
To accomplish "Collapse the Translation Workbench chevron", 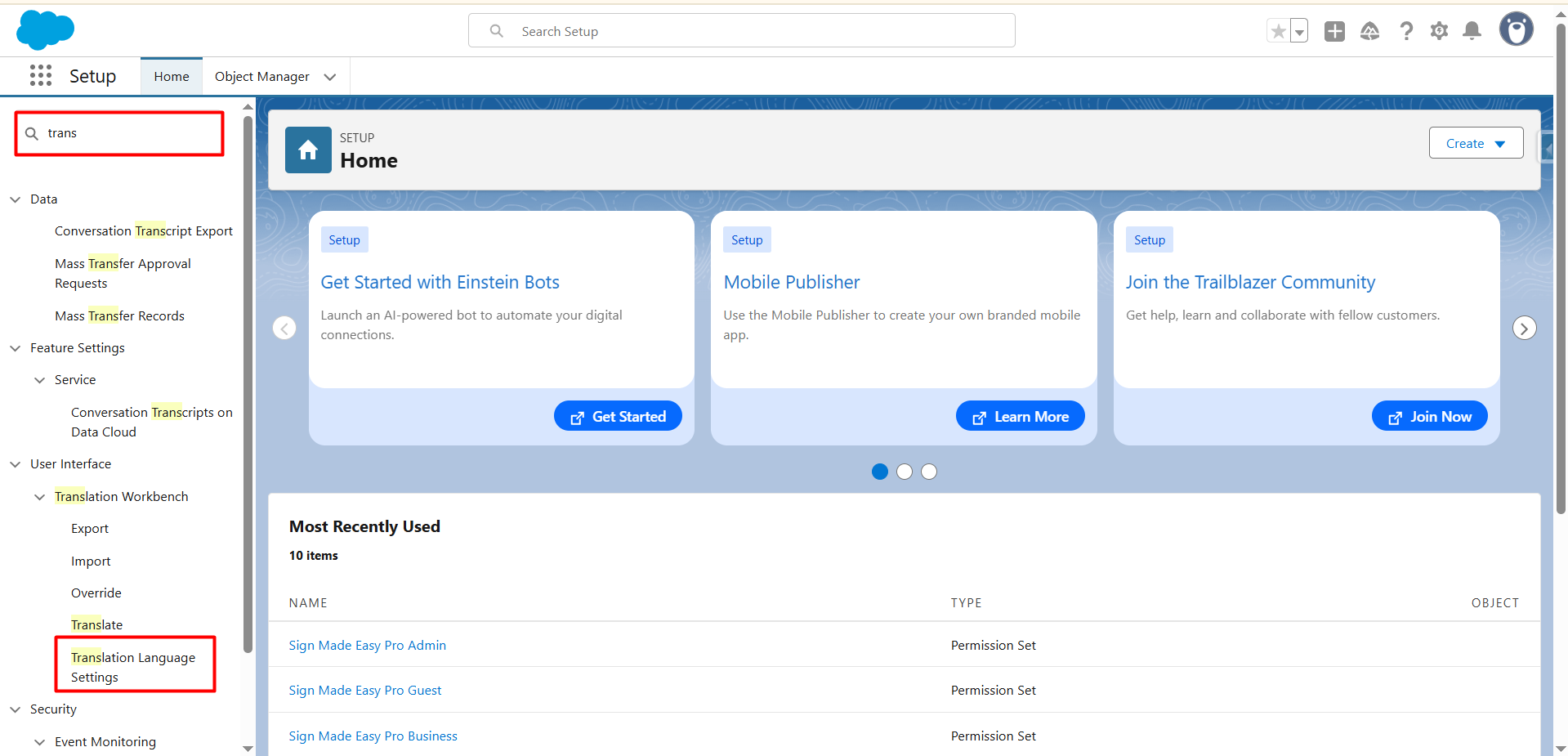I will [40, 497].
